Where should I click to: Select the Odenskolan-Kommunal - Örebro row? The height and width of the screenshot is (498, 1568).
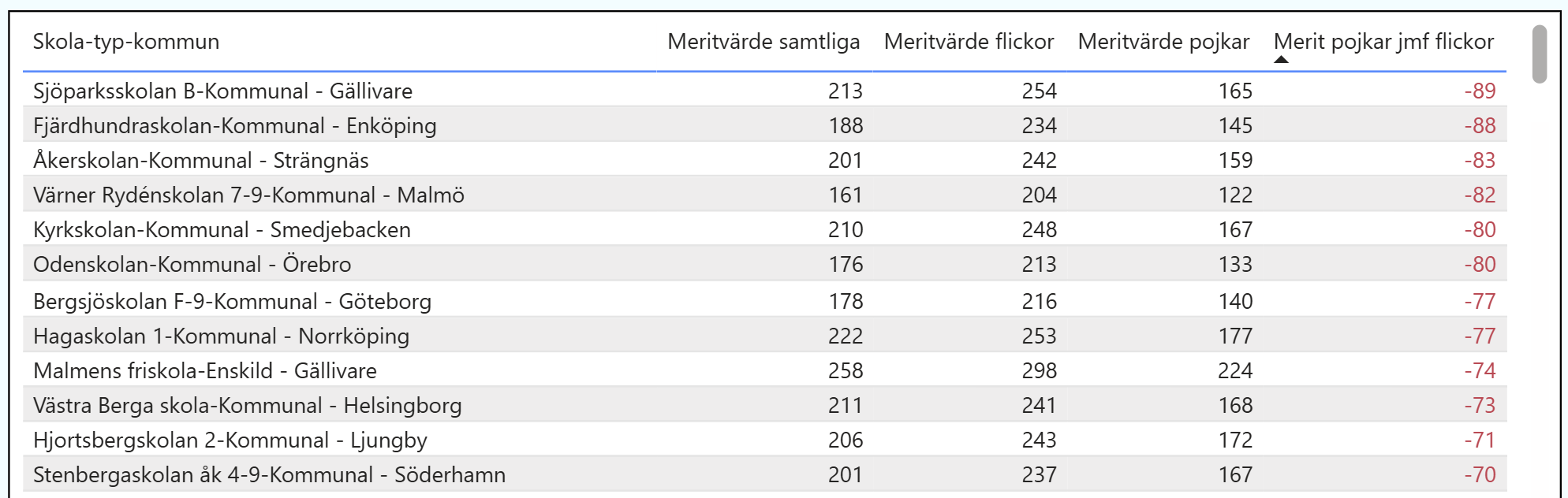coord(192,265)
